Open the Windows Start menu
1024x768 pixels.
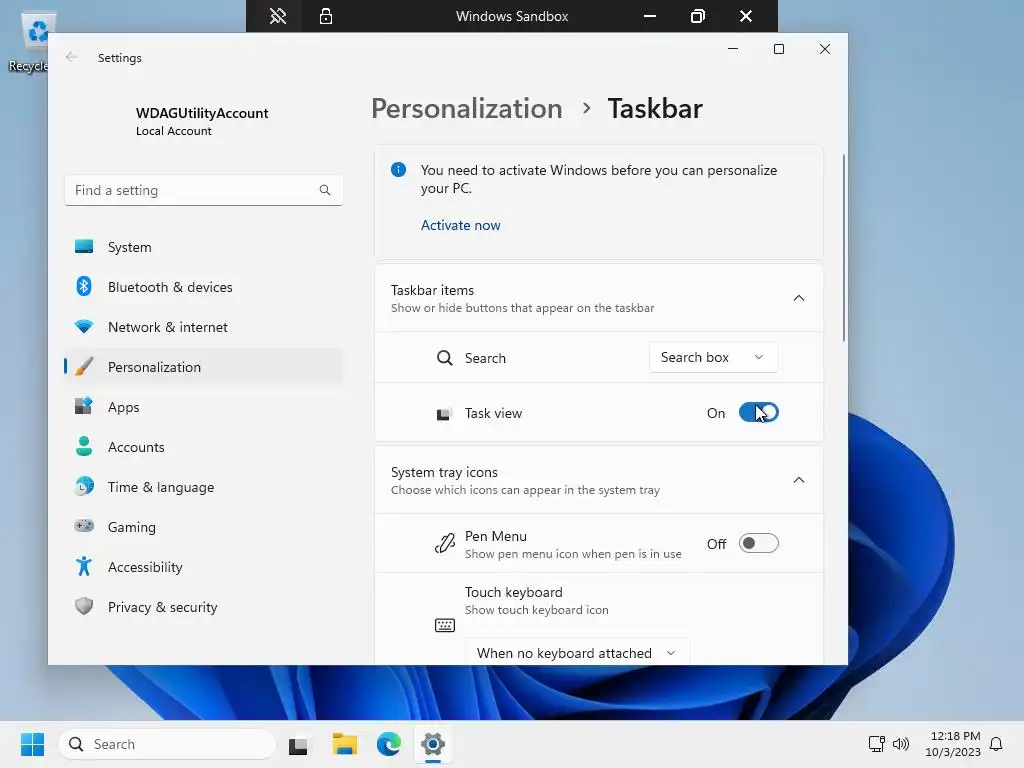click(33, 744)
